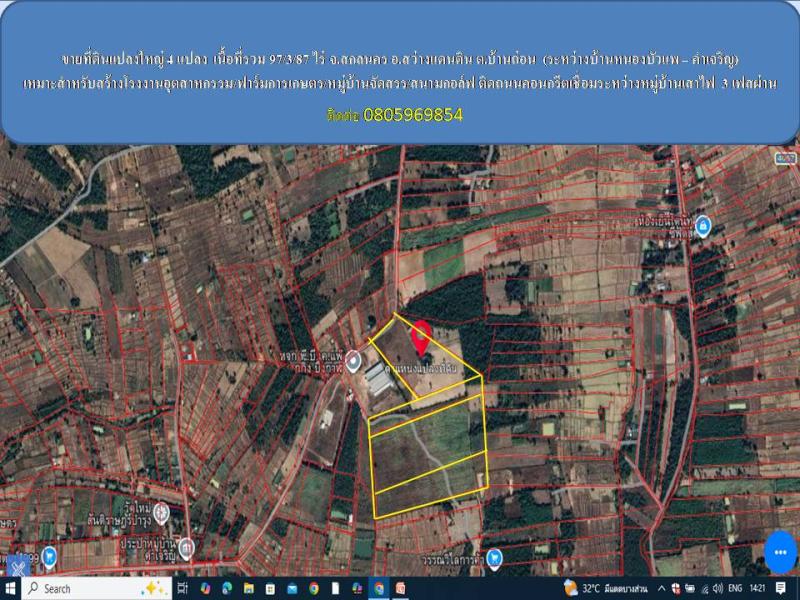Open File Explorer from the taskbar
Viewport: 800px width, 600px height.
[x=249, y=588]
